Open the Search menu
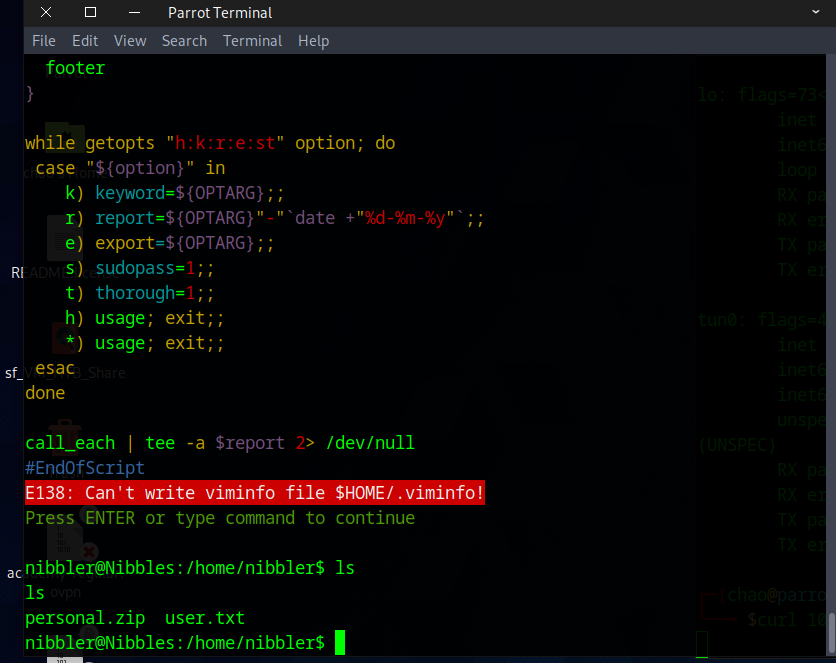 [x=184, y=41]
